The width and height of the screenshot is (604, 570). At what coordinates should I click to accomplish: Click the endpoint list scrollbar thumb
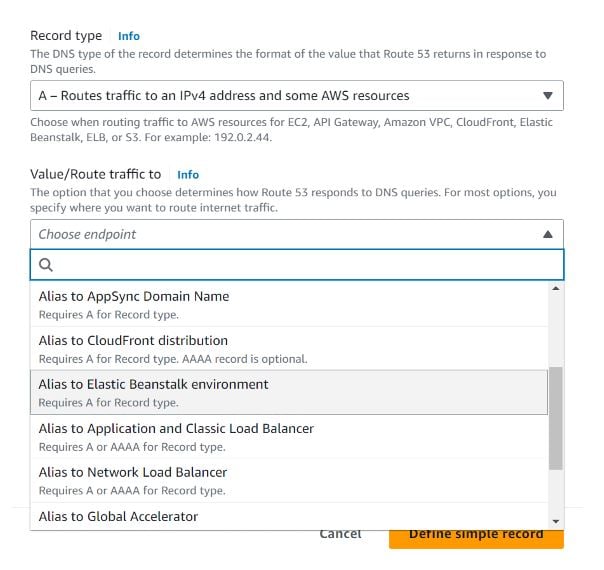click(556, 417)
